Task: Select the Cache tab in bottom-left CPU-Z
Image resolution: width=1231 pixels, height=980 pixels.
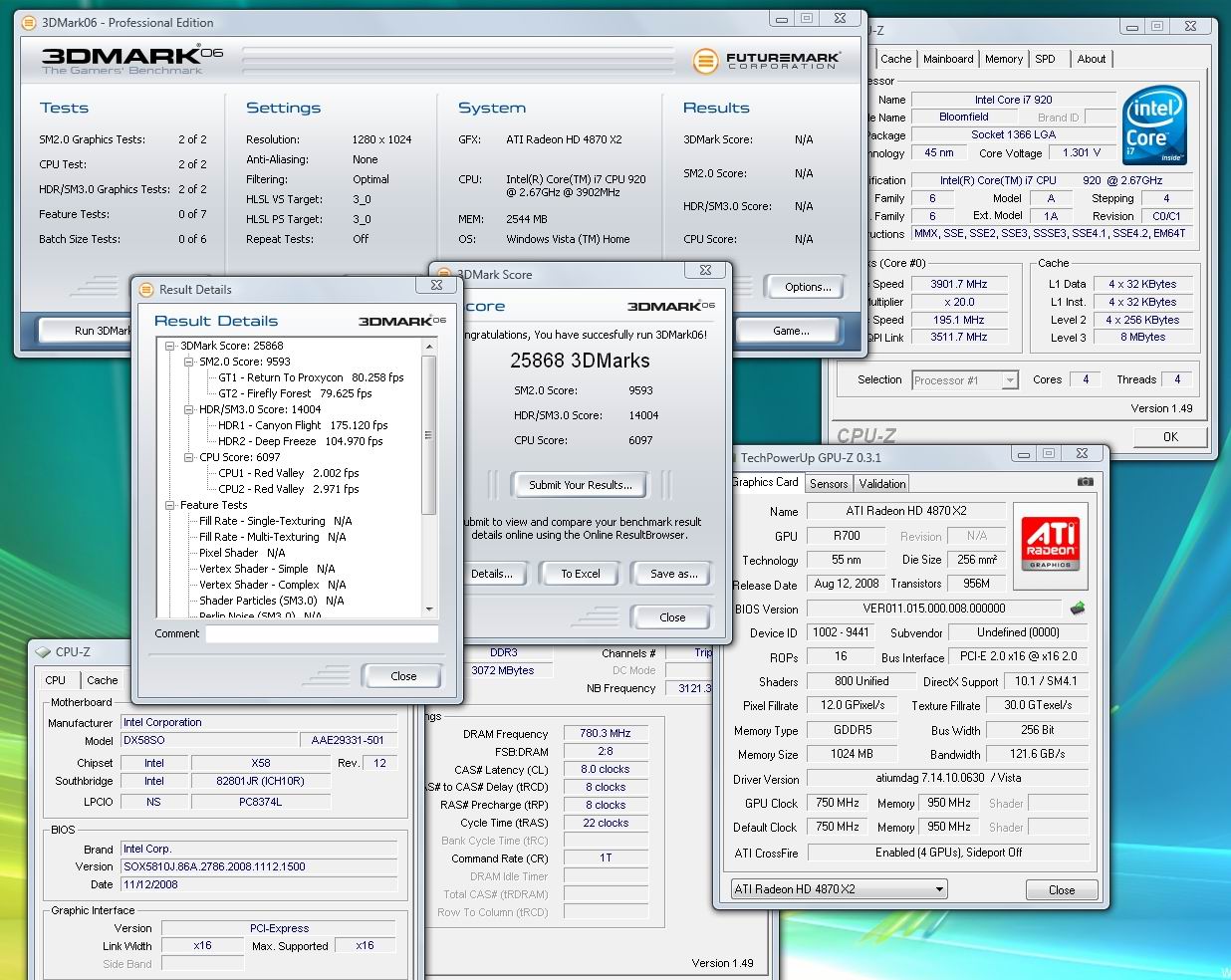Action: tap(103, 680)
